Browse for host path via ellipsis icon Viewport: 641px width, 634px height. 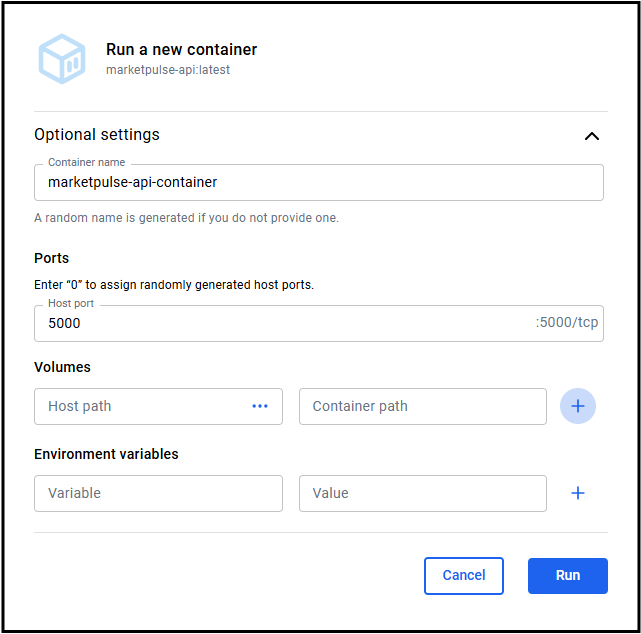(260, 406)
